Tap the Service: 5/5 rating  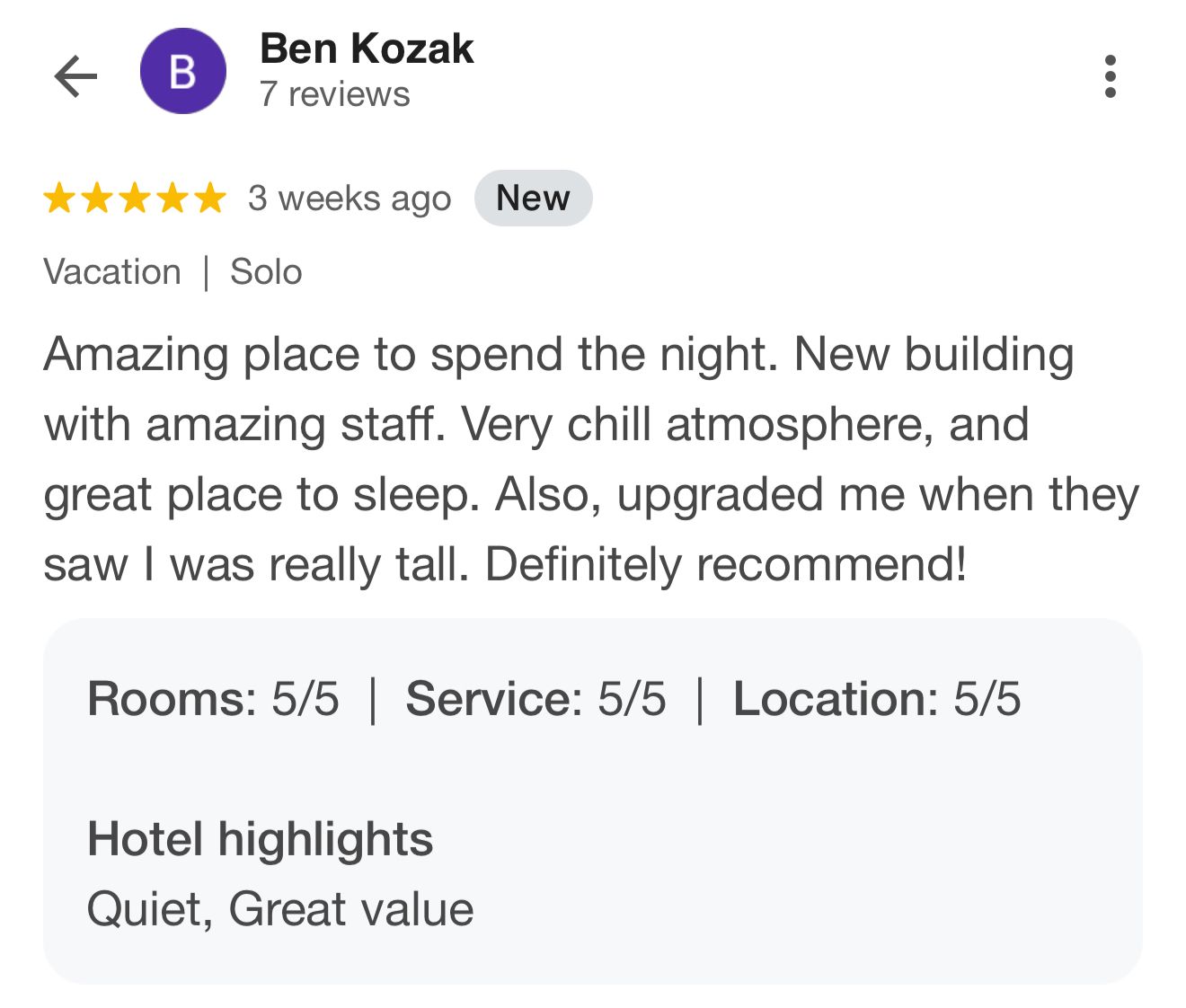[535, 699]
